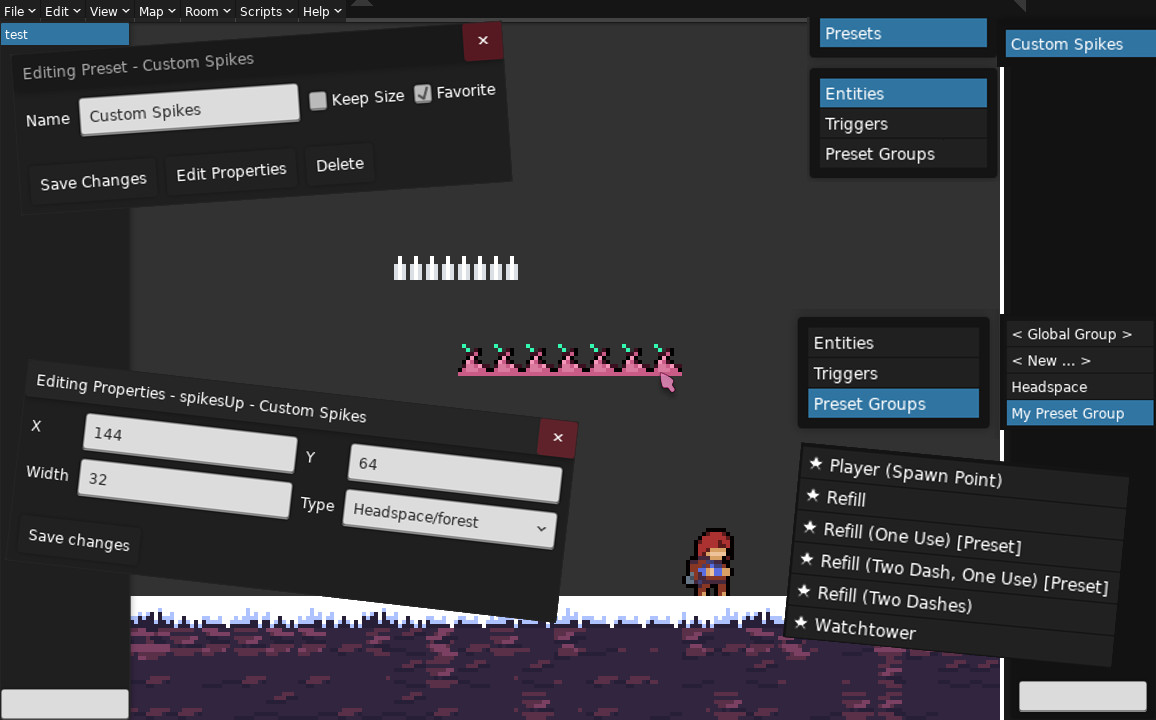
Task: Click the star next to Refill (Two Dash, One Use)
Action: pos(807,558)
